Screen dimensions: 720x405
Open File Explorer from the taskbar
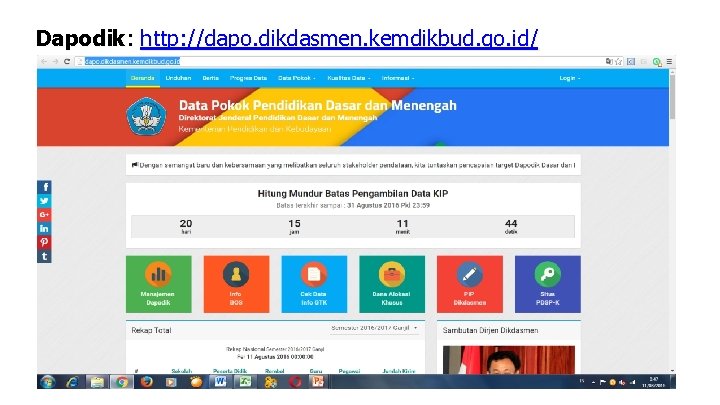pos(97,382)
